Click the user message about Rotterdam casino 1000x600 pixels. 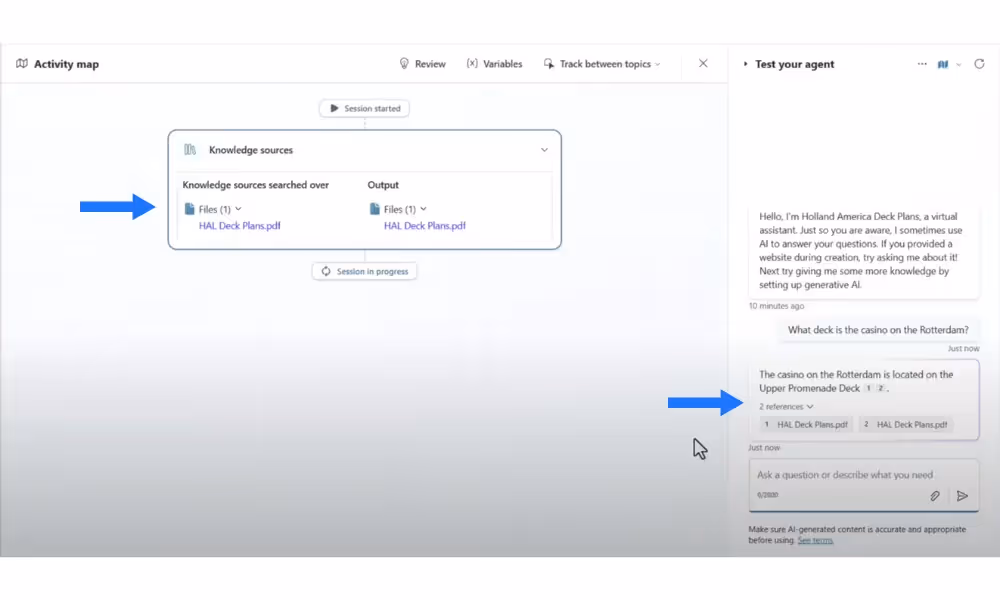[x=878, y=330]
